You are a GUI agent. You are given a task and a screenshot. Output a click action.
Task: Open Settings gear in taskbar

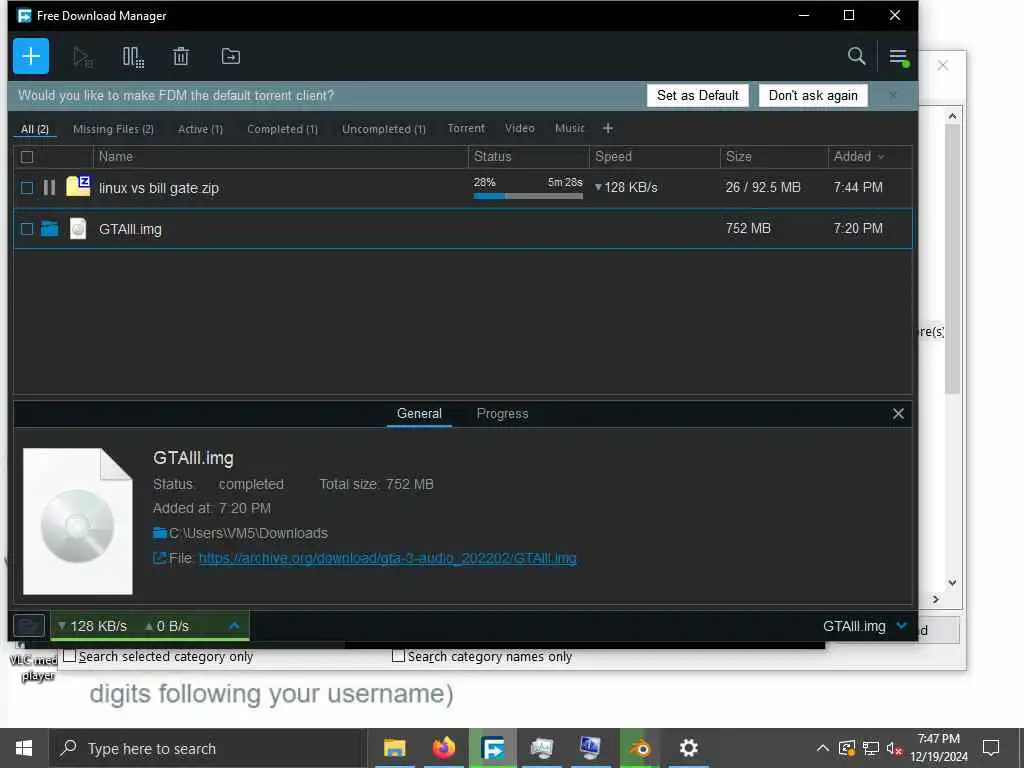688,748
